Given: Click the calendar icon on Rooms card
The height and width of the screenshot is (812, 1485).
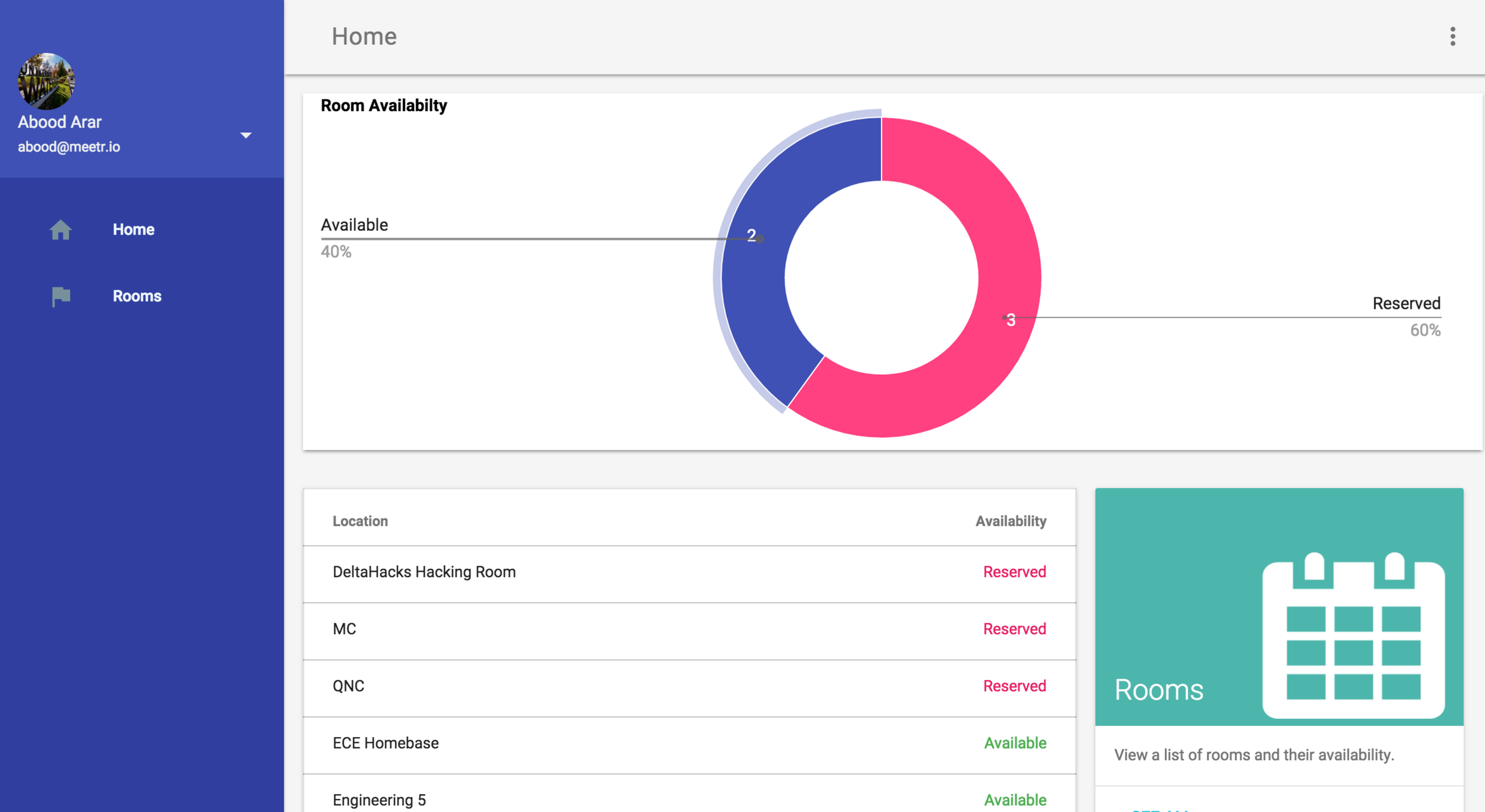Looking at the screenshot, I should point(1353,635).
